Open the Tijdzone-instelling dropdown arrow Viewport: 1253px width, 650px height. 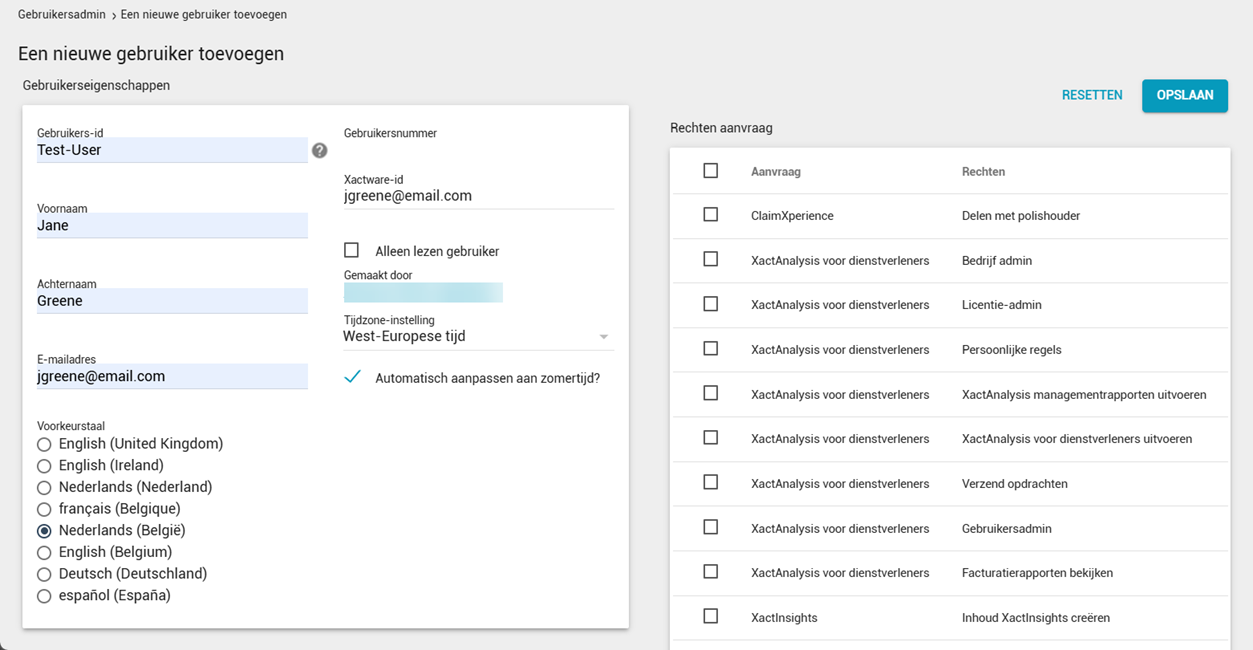pos(603,337)
